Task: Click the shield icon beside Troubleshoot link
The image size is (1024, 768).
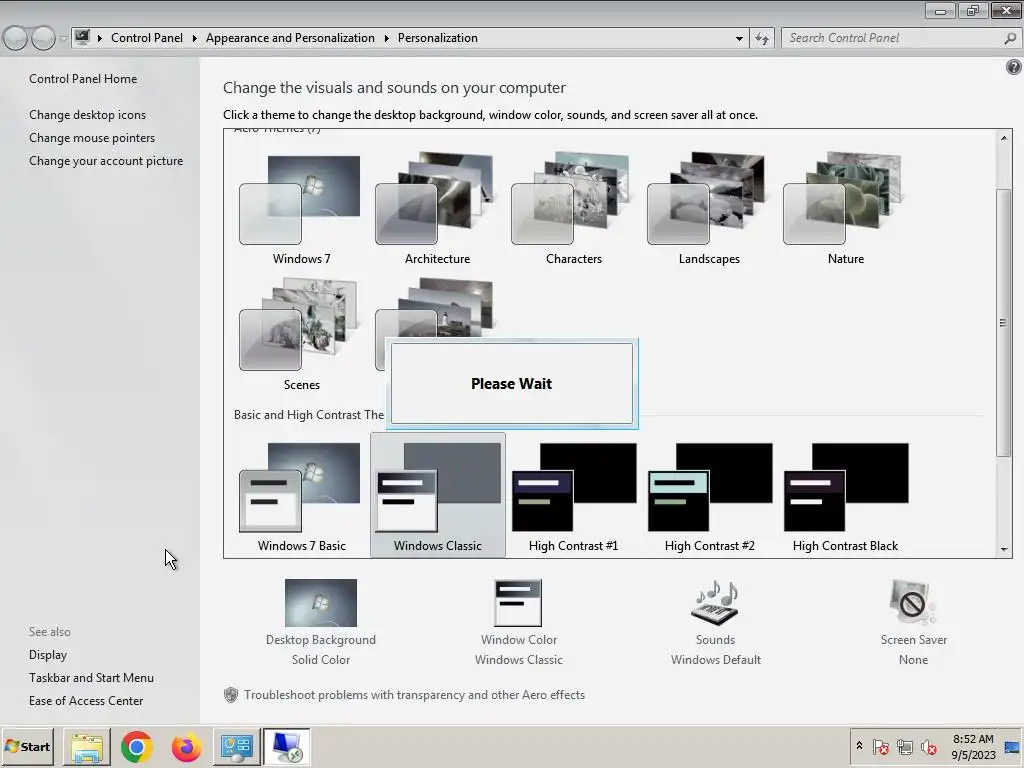Action: 231,695
